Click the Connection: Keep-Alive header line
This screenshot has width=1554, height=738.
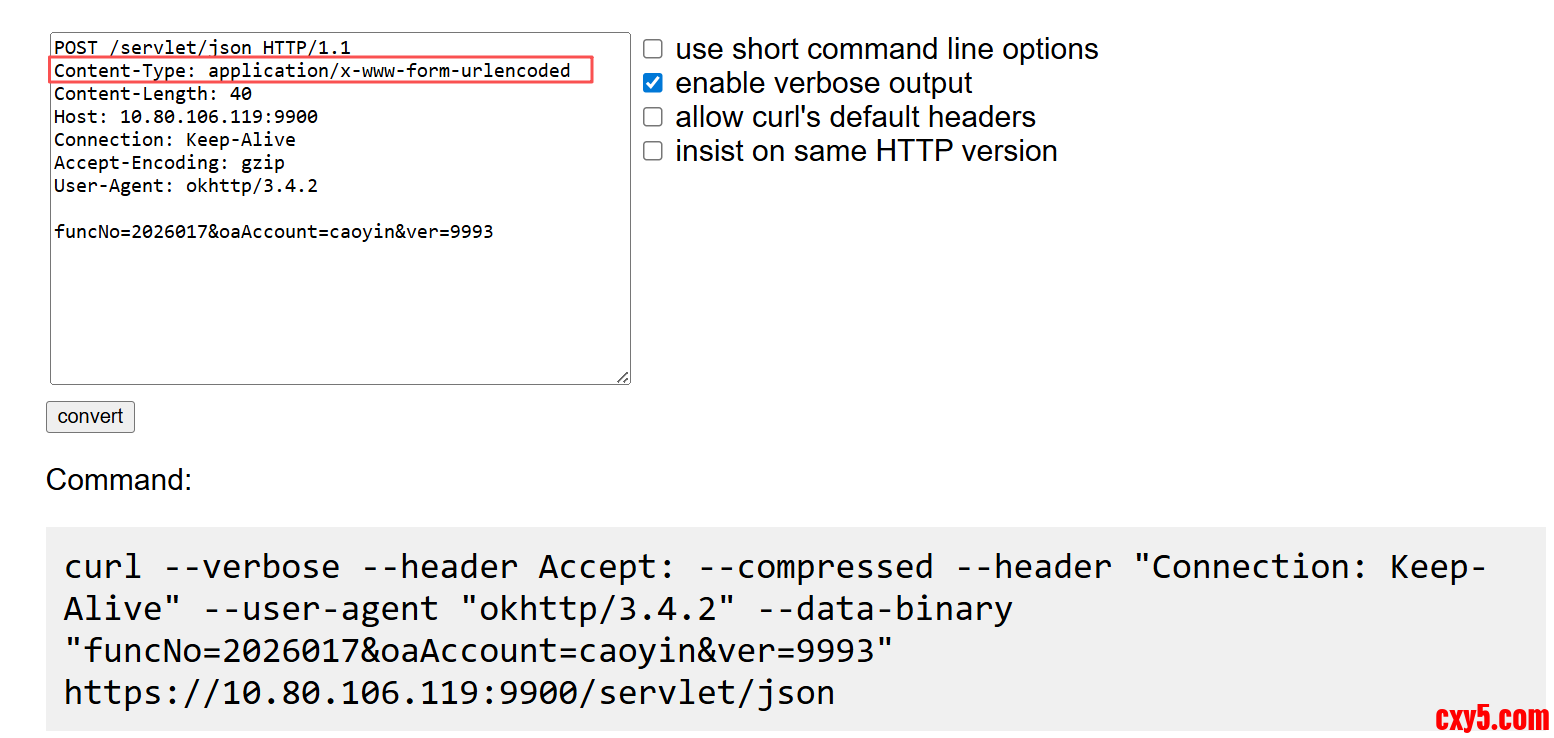(x=175, y=140)
